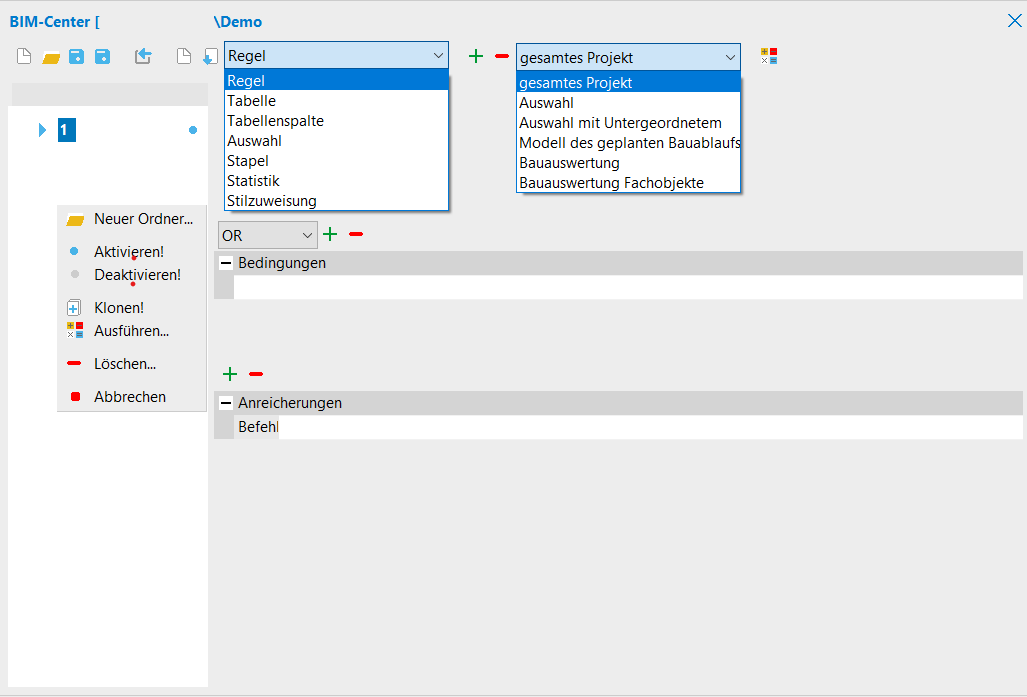Image resolution: width=1027 pixels, height=697 pixels.
Task: Collapse the Bedingungen section
Action: pyautogui.click(x=225, y=263)
